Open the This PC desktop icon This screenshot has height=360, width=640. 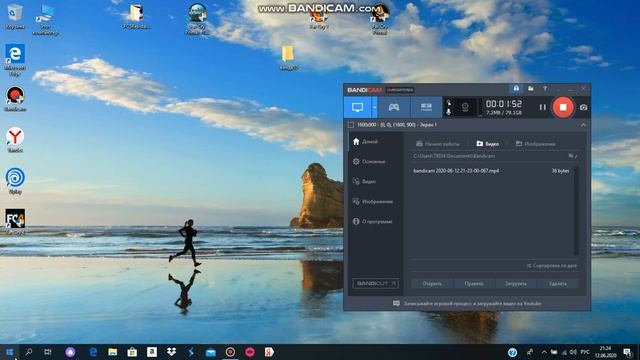point(45,20)
